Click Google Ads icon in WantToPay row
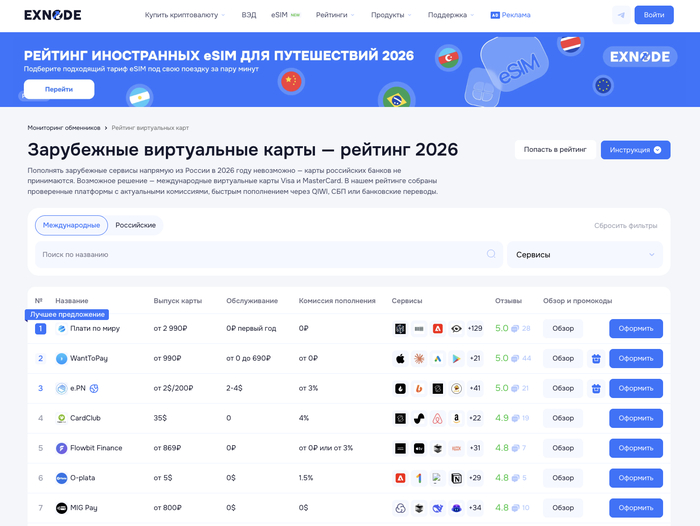 pos(438,359)
